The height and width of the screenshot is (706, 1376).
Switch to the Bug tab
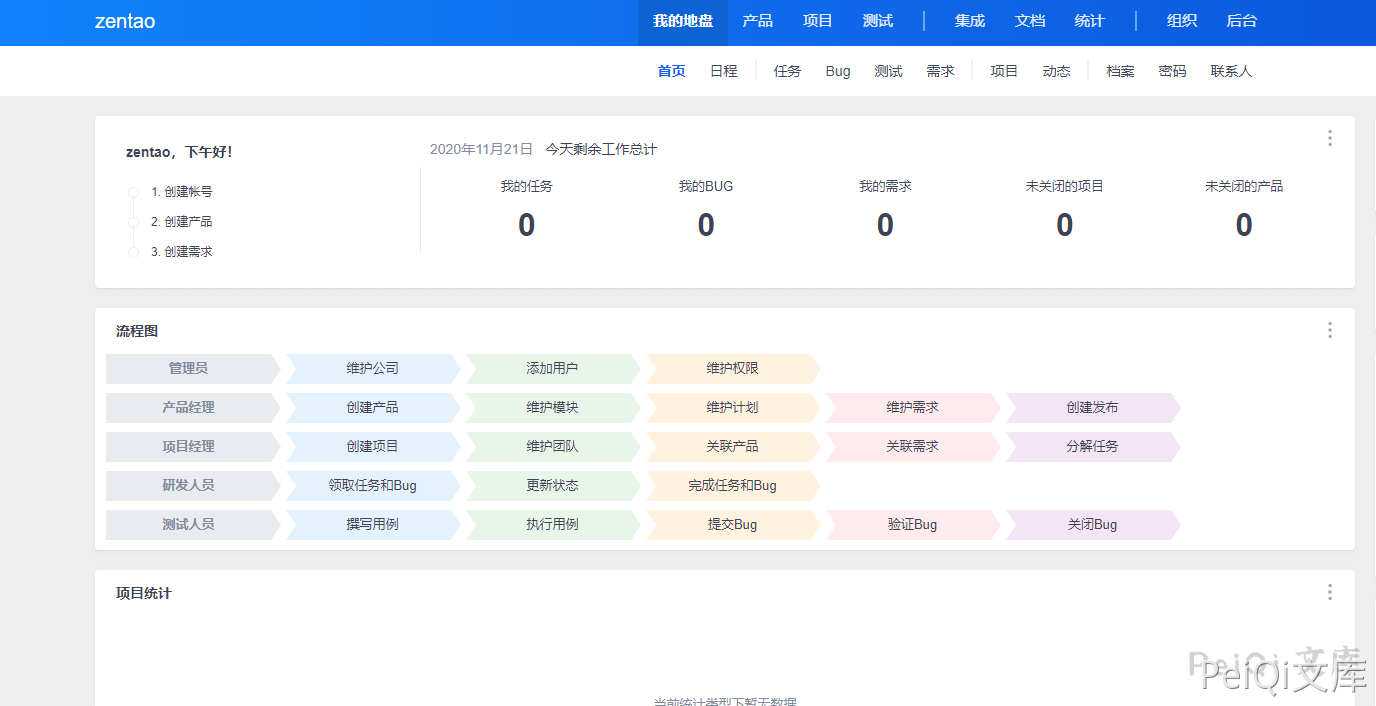838,71
